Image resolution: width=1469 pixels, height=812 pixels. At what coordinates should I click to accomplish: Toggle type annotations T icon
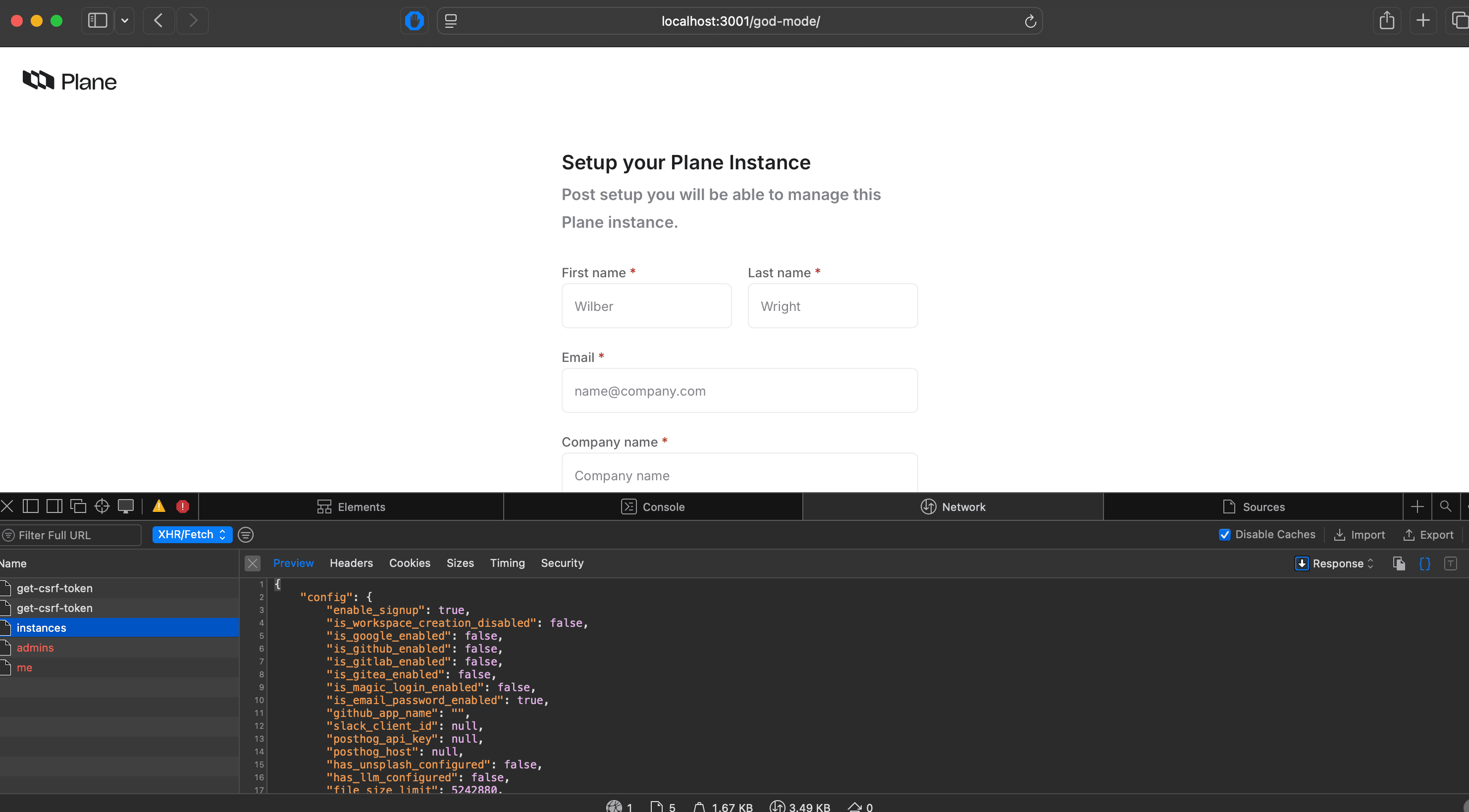[x=1450, y=563]
